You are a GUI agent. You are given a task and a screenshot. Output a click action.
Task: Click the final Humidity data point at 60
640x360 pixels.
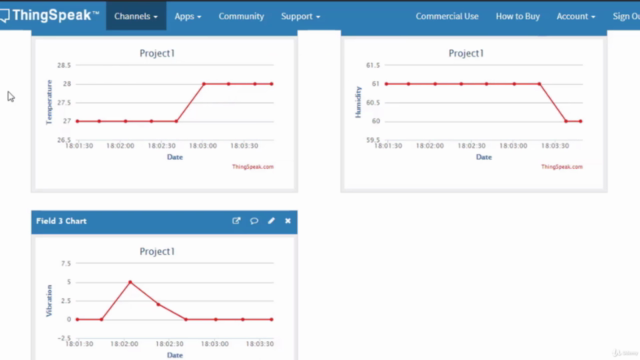(x=580, y=121)
